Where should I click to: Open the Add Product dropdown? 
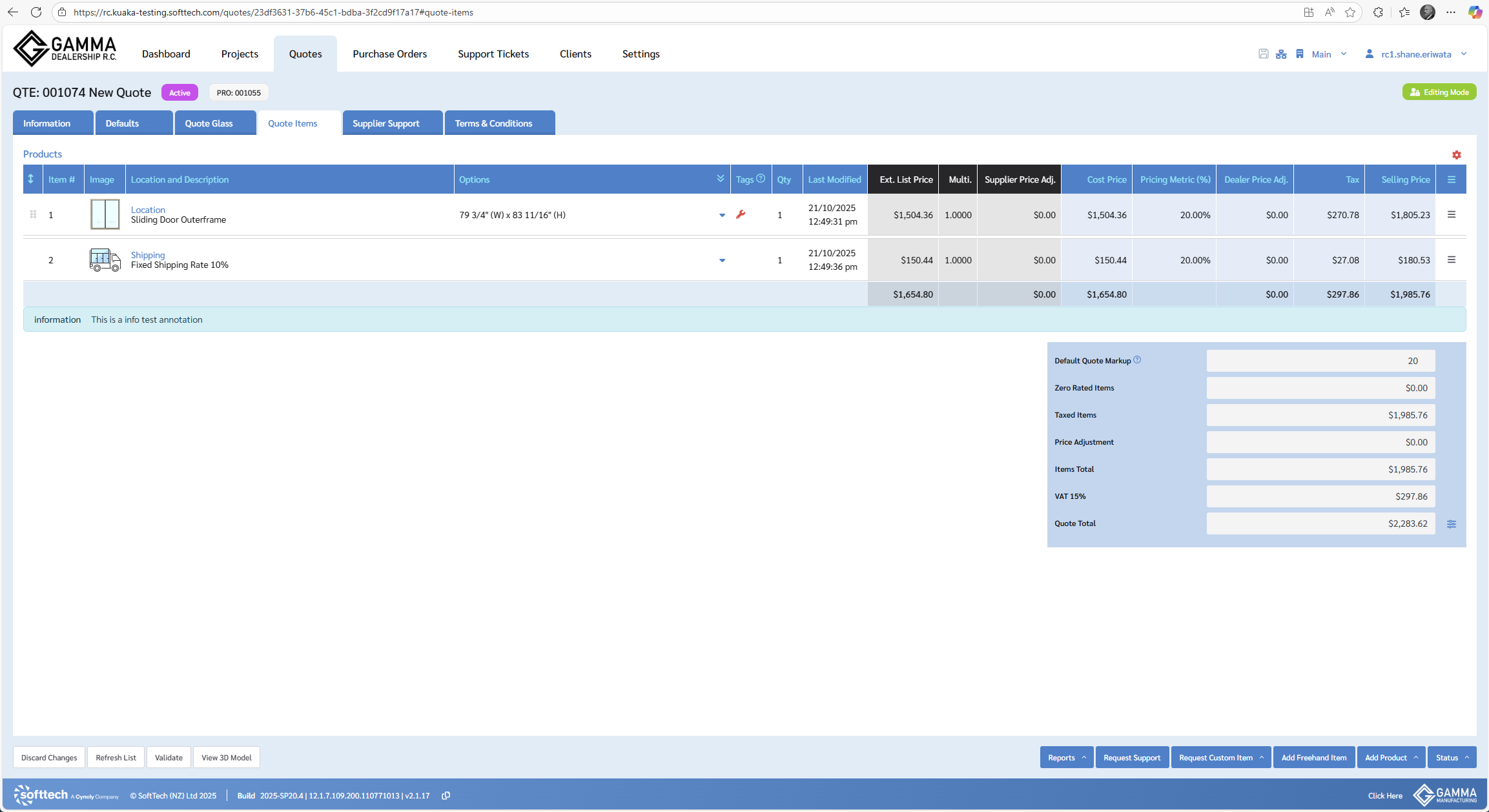(x=1391, y=757)
